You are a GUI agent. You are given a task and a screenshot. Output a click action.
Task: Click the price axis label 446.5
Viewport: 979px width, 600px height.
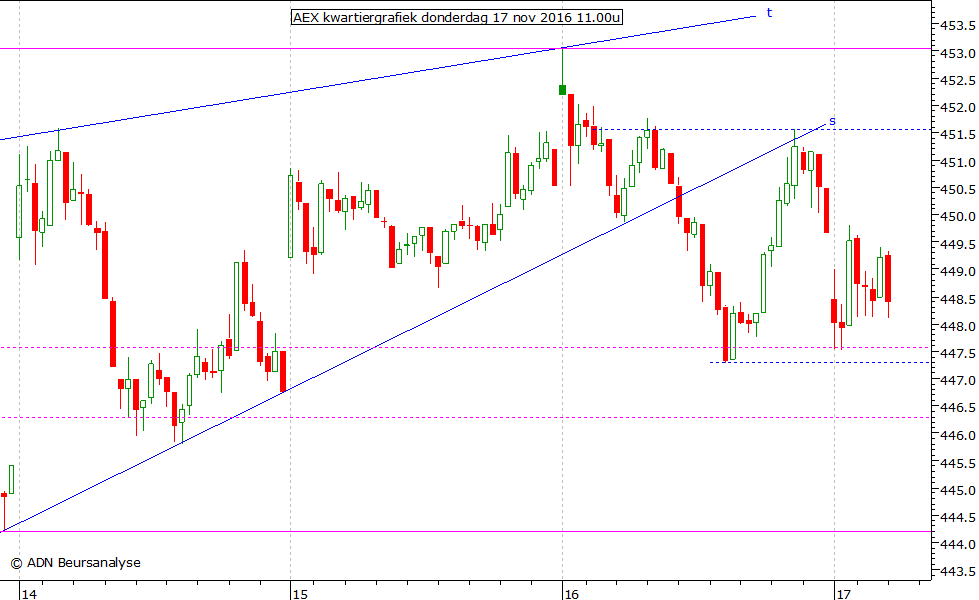click(x=958, y=408)
